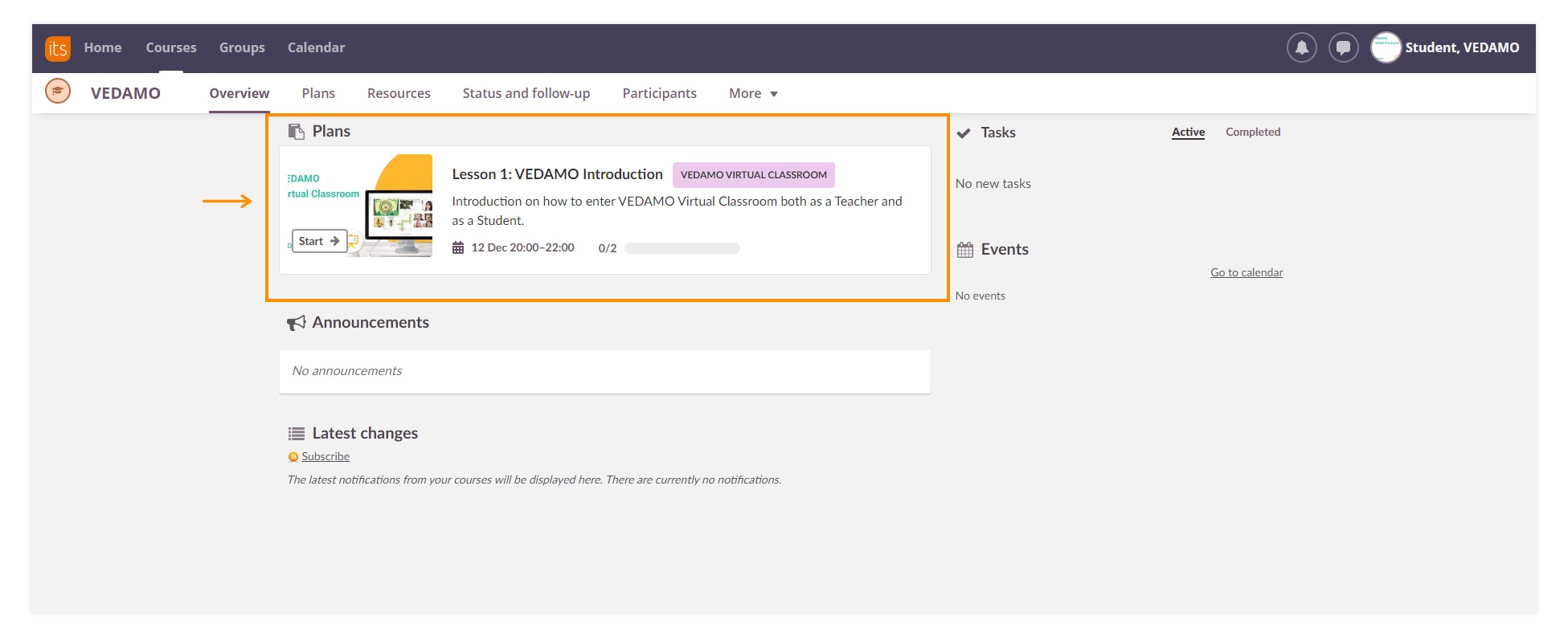Open the notifications bell icon
1568x637 pixels.
[1302, 47]
